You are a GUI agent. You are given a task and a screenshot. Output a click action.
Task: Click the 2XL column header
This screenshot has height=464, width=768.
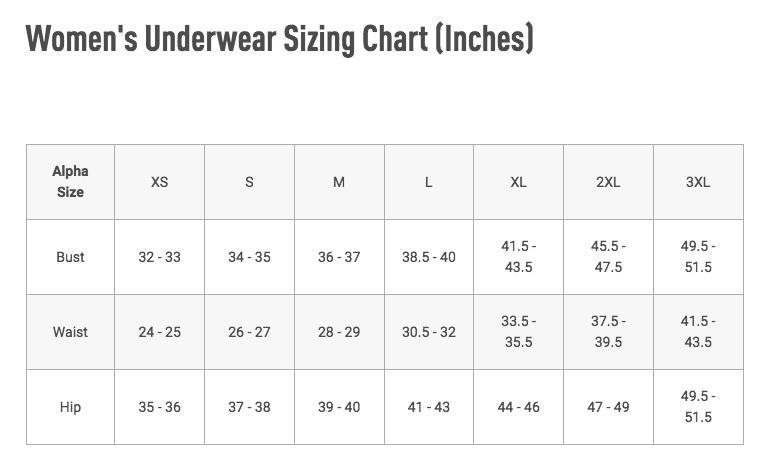click(x=608, y=182)
